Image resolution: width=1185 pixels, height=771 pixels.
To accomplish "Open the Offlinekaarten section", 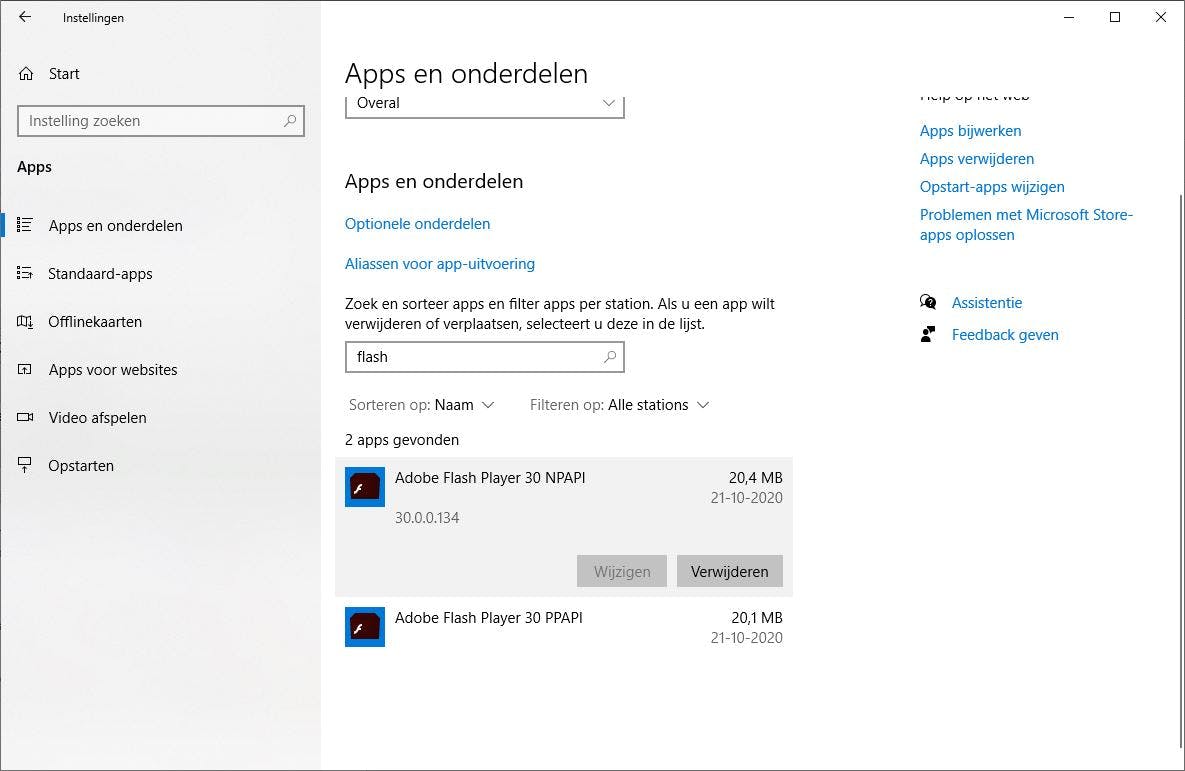I will point(160,321).
